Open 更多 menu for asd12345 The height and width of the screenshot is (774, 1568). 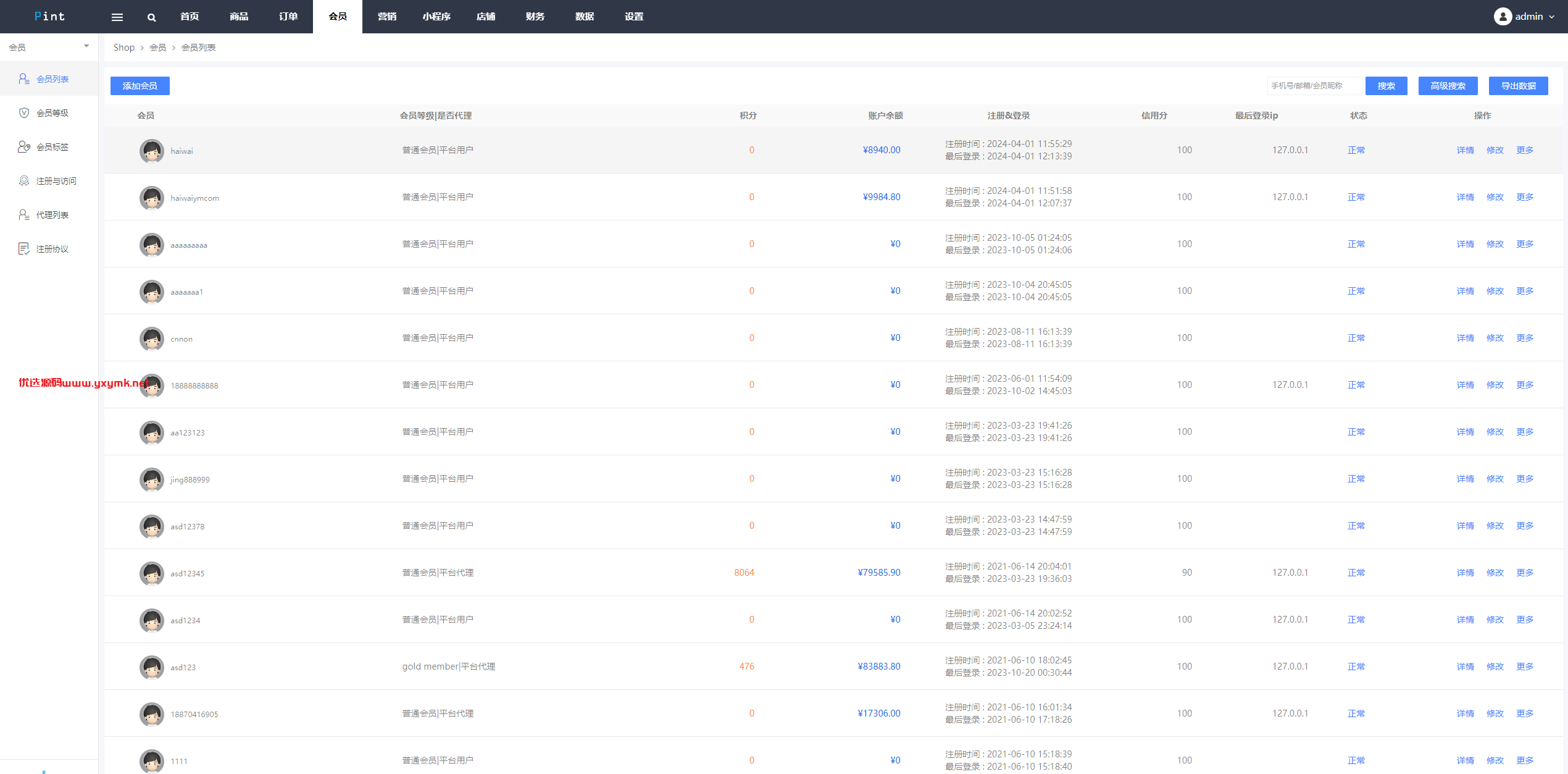pos(1525,573)
